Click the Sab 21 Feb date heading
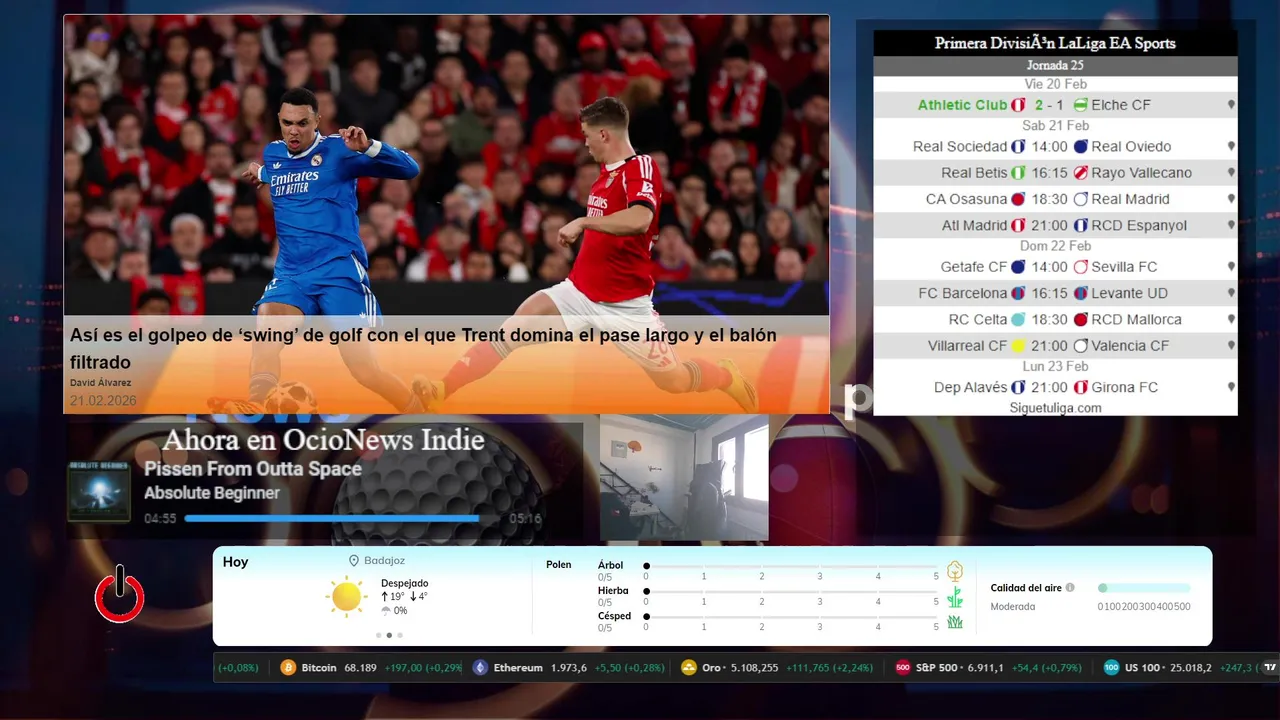 (1055, 125)
